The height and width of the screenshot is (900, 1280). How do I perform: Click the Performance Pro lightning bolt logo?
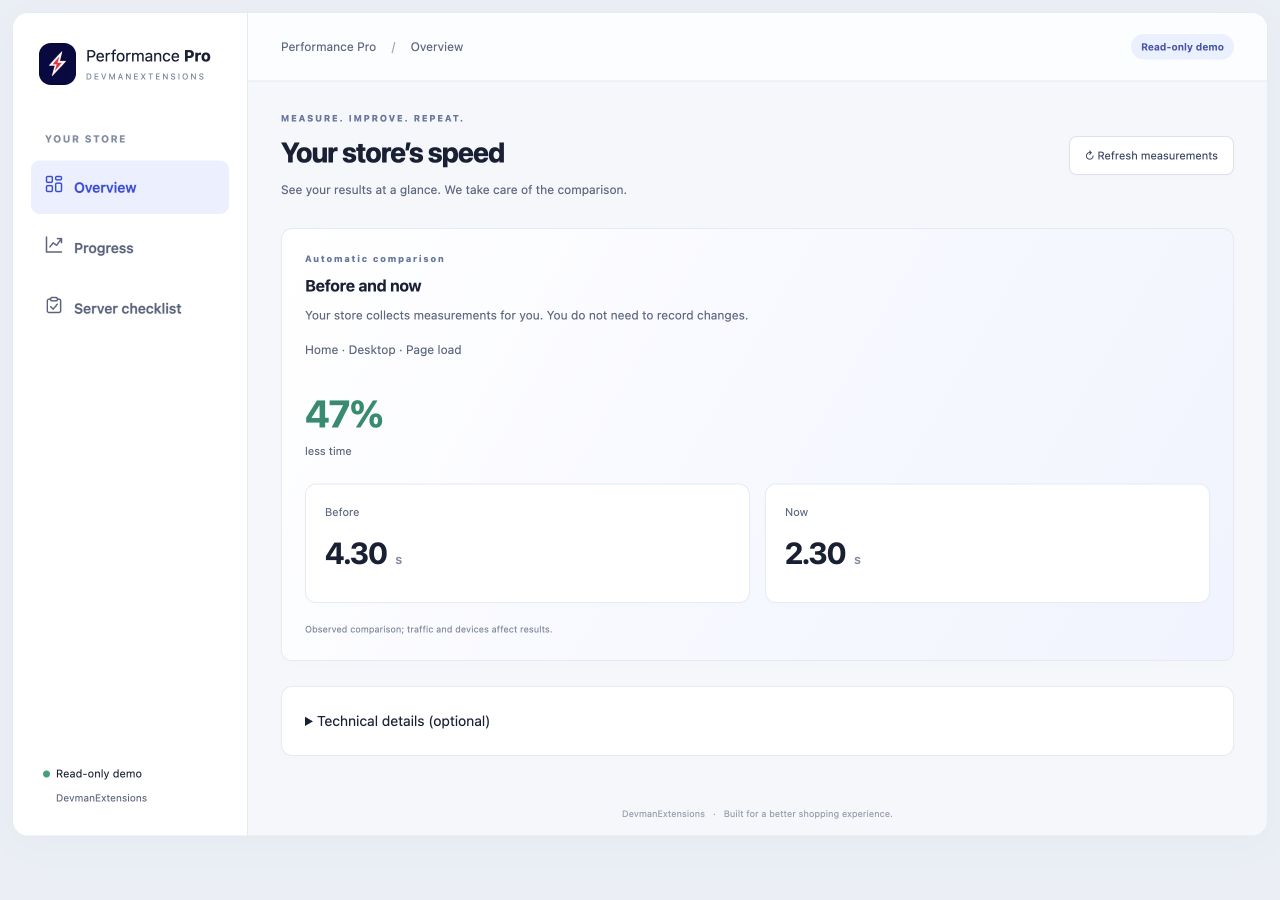pyautogui.click(x=57, y=64)
